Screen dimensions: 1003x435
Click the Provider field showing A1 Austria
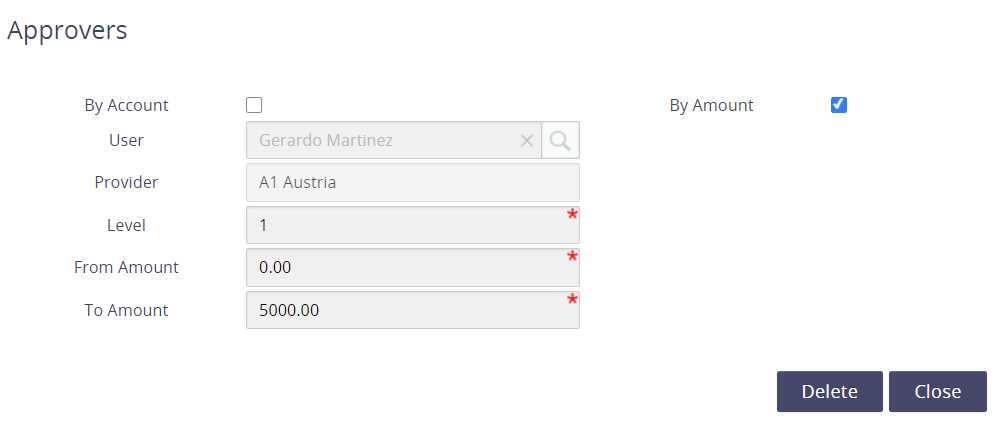(x=412, y=183)
